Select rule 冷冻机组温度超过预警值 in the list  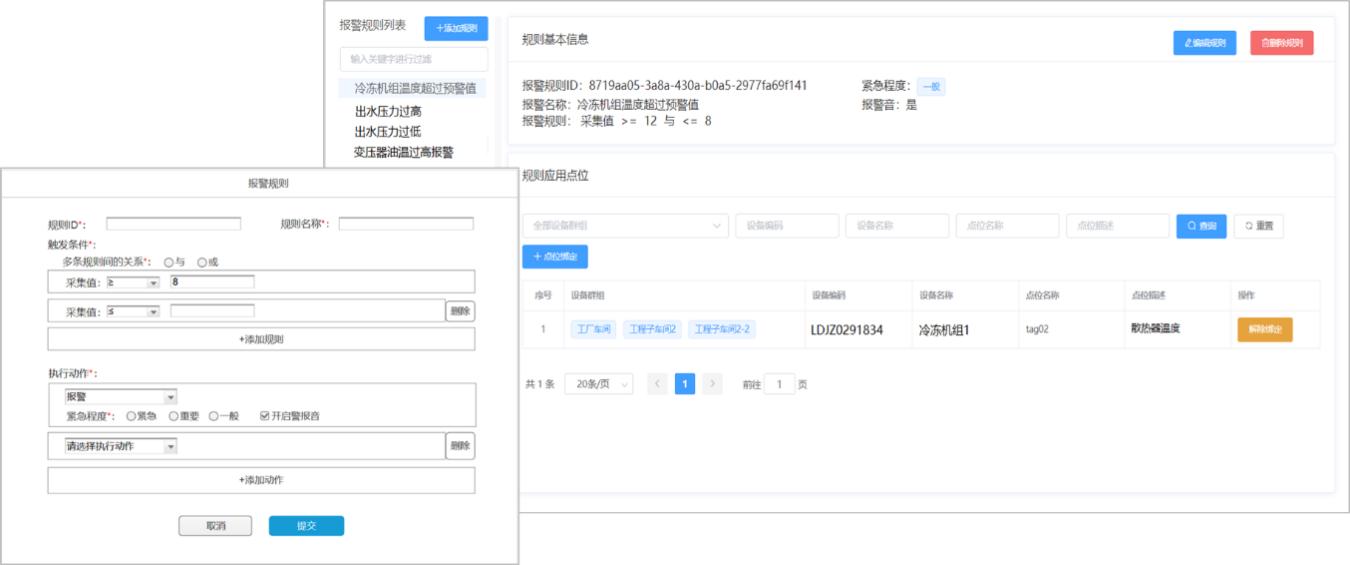pos(413,89)
